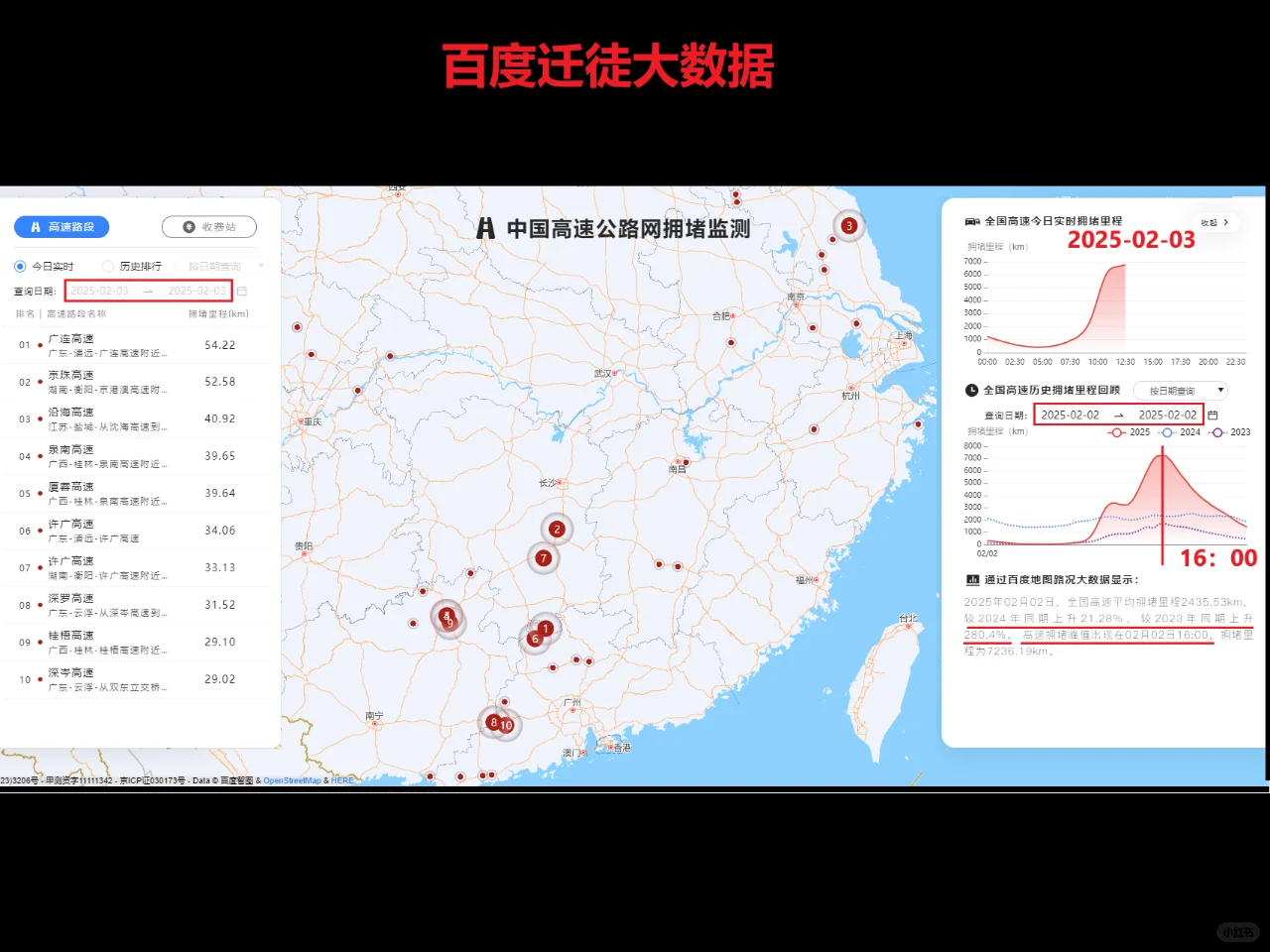Click 长沙 city label on map
This screenshot has width=1270, height=952.
(x=547, y=483)
